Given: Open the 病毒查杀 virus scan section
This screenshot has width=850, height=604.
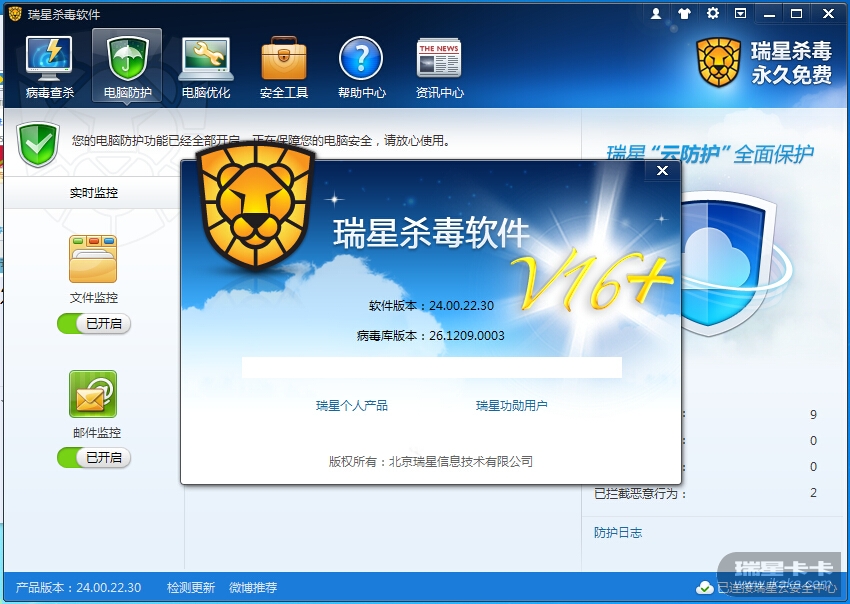Looking at the screenshot, I should tap(49, 67).
